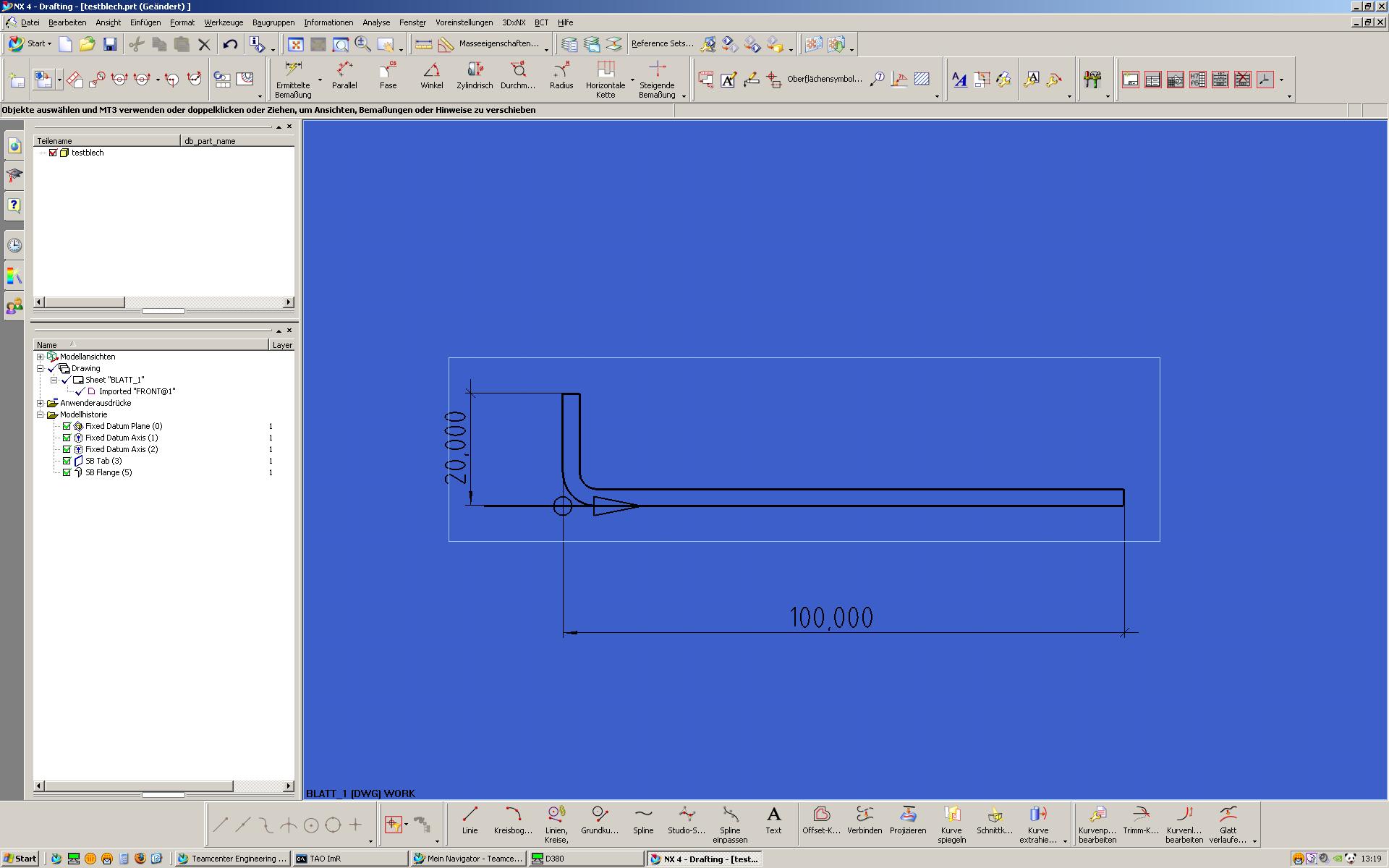This screenshot has width=1389, height=868.
Task: Toggle SB Tab (3) checkbox
Action: [x=67, y=461]
